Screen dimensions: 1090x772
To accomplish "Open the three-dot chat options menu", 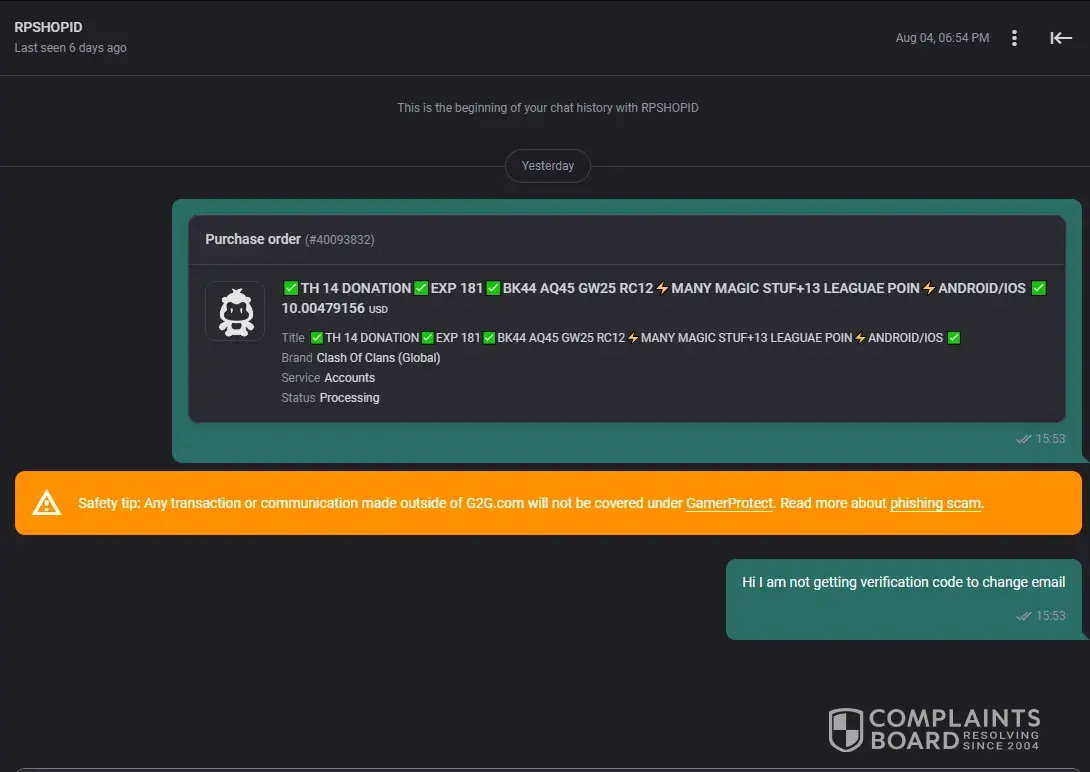I will click(x=1014, y=38).
